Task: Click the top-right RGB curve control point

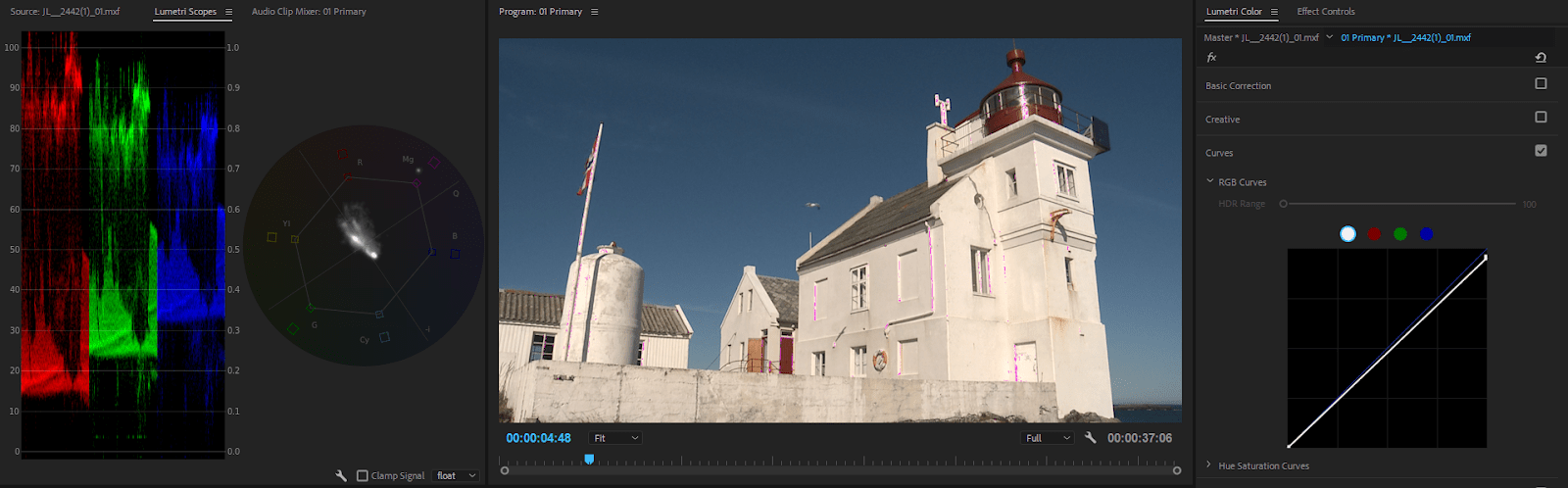Action: 1486,258
